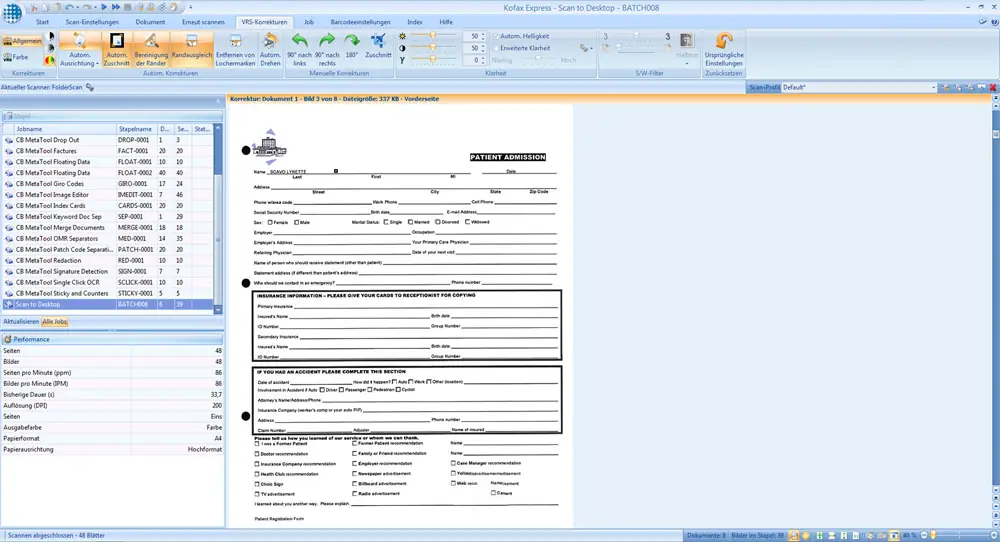Image resolution: width=1000 pixels, height=542 pixels.
Task: Open Halfton dropdown arrow
Action: pyautogui.click(x=686, y=64)
